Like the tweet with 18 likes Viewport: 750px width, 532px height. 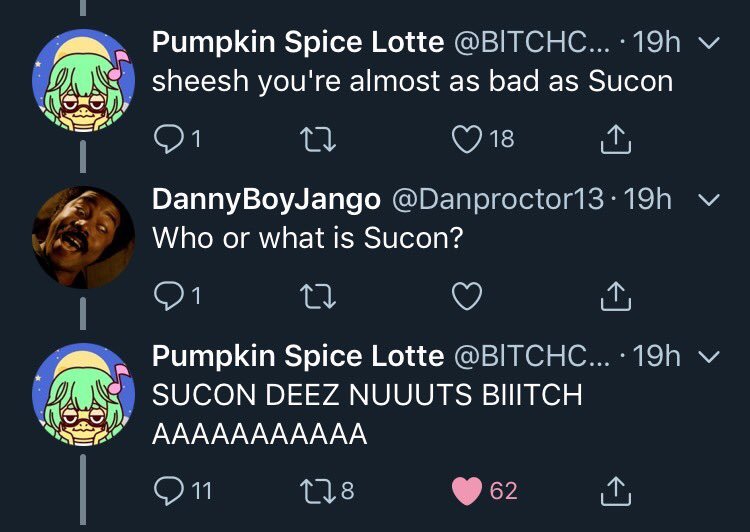(468, 140)
